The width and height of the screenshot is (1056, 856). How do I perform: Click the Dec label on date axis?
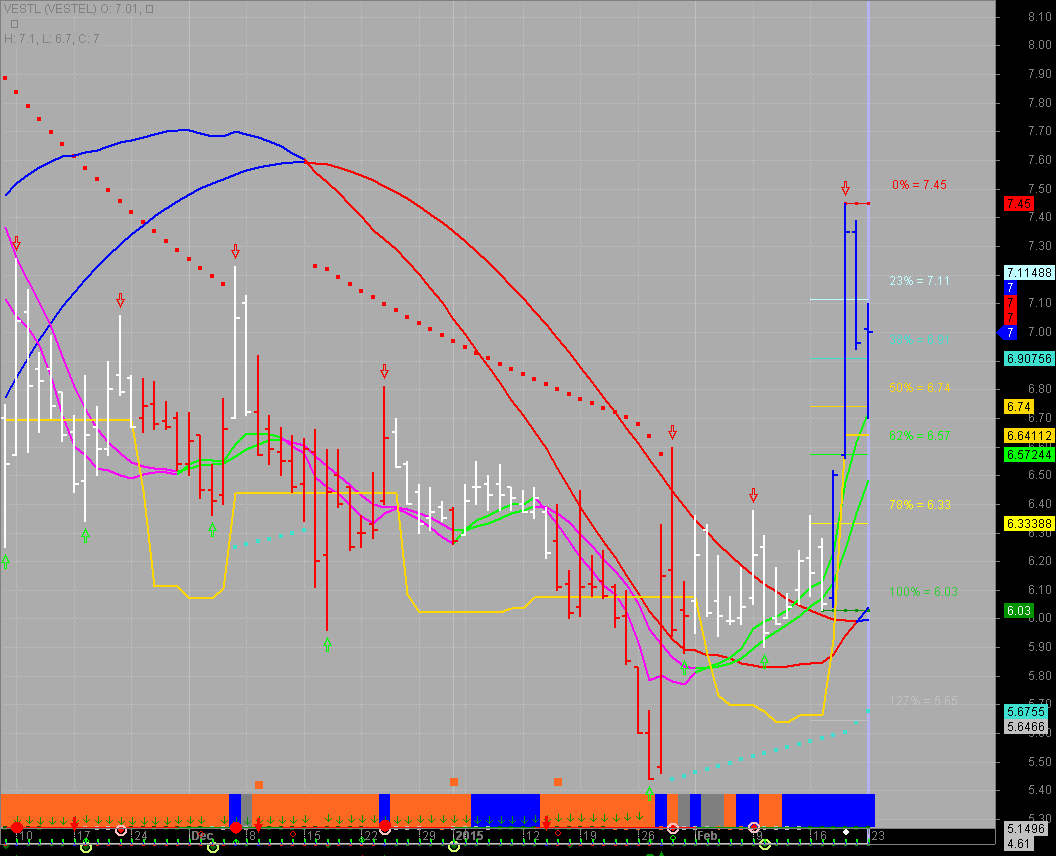tap(202, 835)
